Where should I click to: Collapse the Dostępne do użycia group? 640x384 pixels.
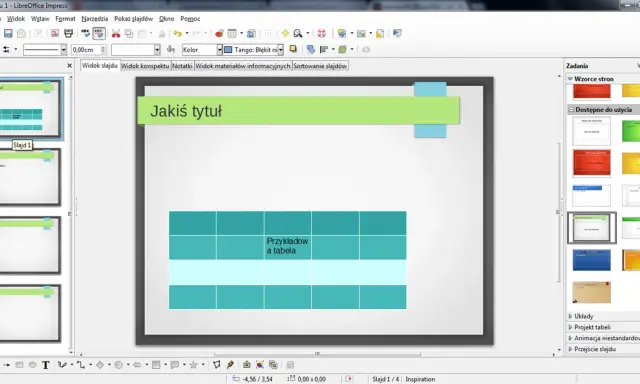(571, 110)
